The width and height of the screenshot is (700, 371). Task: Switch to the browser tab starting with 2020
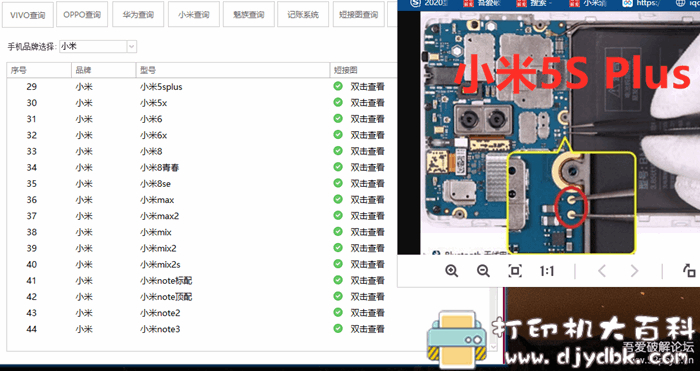429,4
